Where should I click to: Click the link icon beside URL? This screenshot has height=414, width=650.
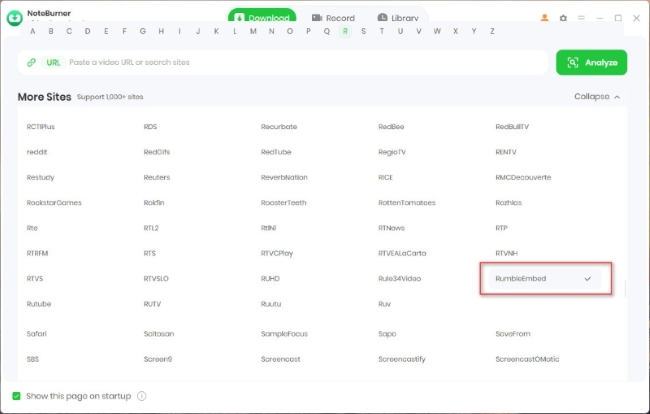(x=32, y=63)
